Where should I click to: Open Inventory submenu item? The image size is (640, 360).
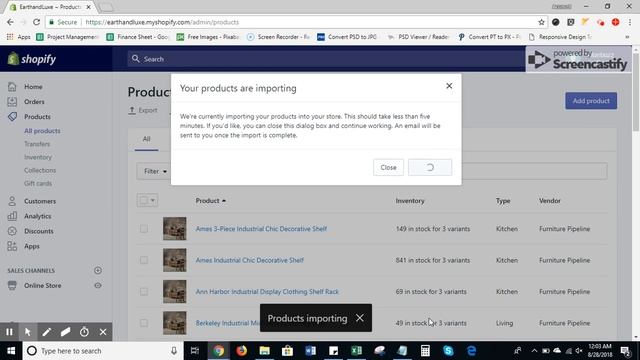(x=38, y=157)
